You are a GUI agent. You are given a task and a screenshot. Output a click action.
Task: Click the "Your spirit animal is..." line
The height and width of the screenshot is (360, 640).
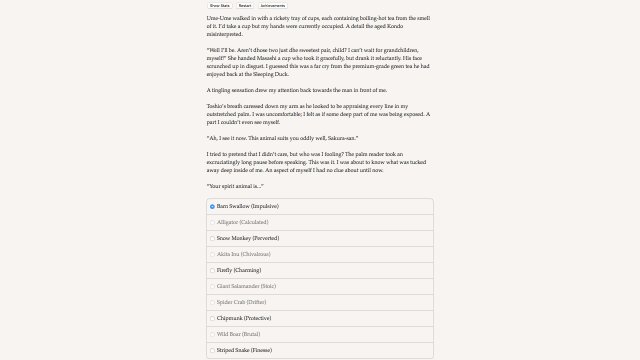pos(235,186)
